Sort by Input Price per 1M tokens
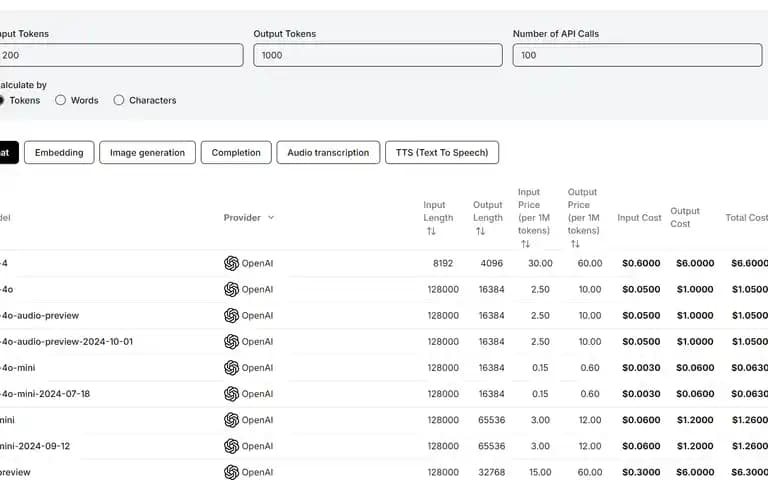 525,244
